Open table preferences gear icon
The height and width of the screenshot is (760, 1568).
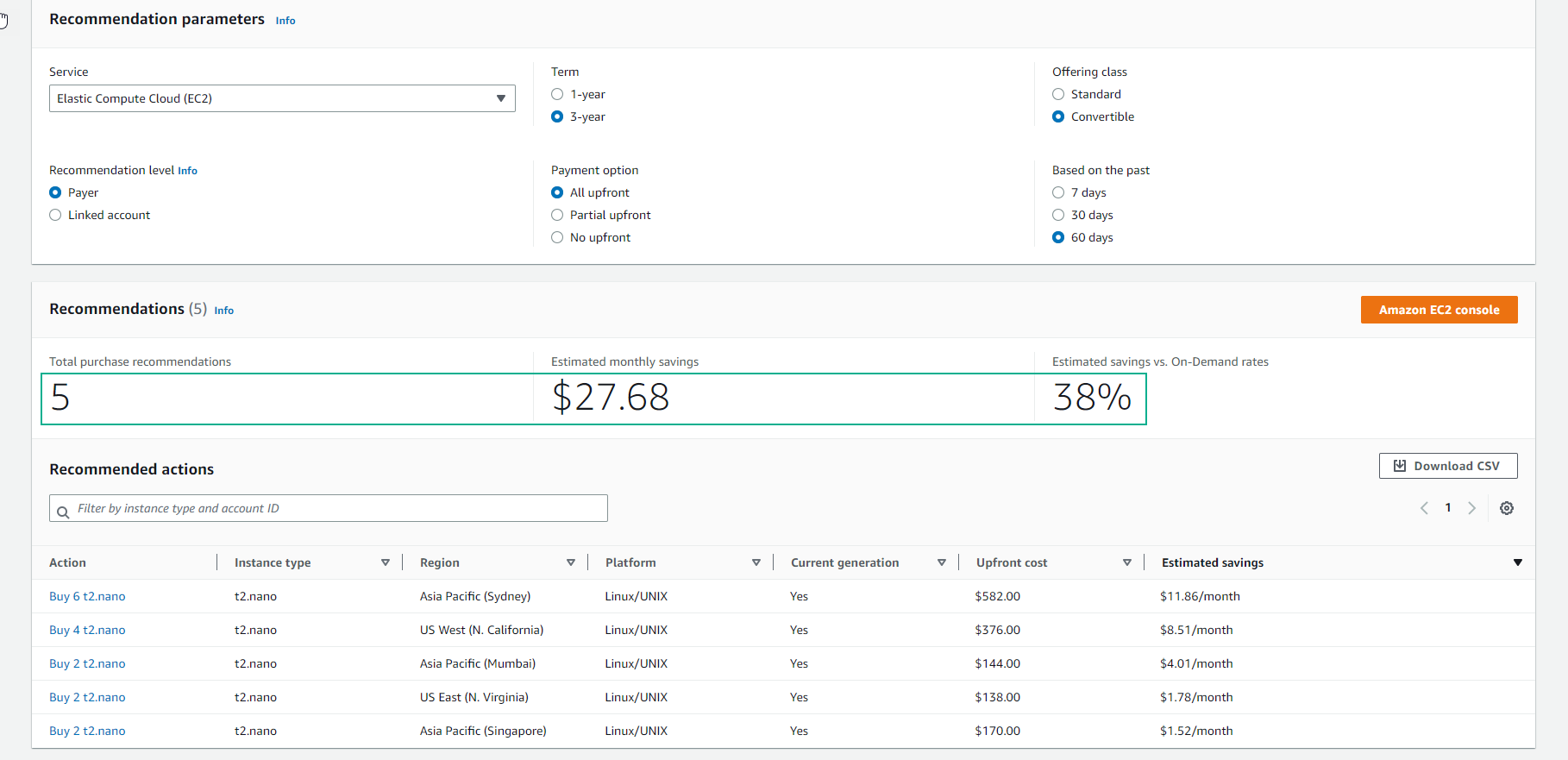click(1507, 508)
